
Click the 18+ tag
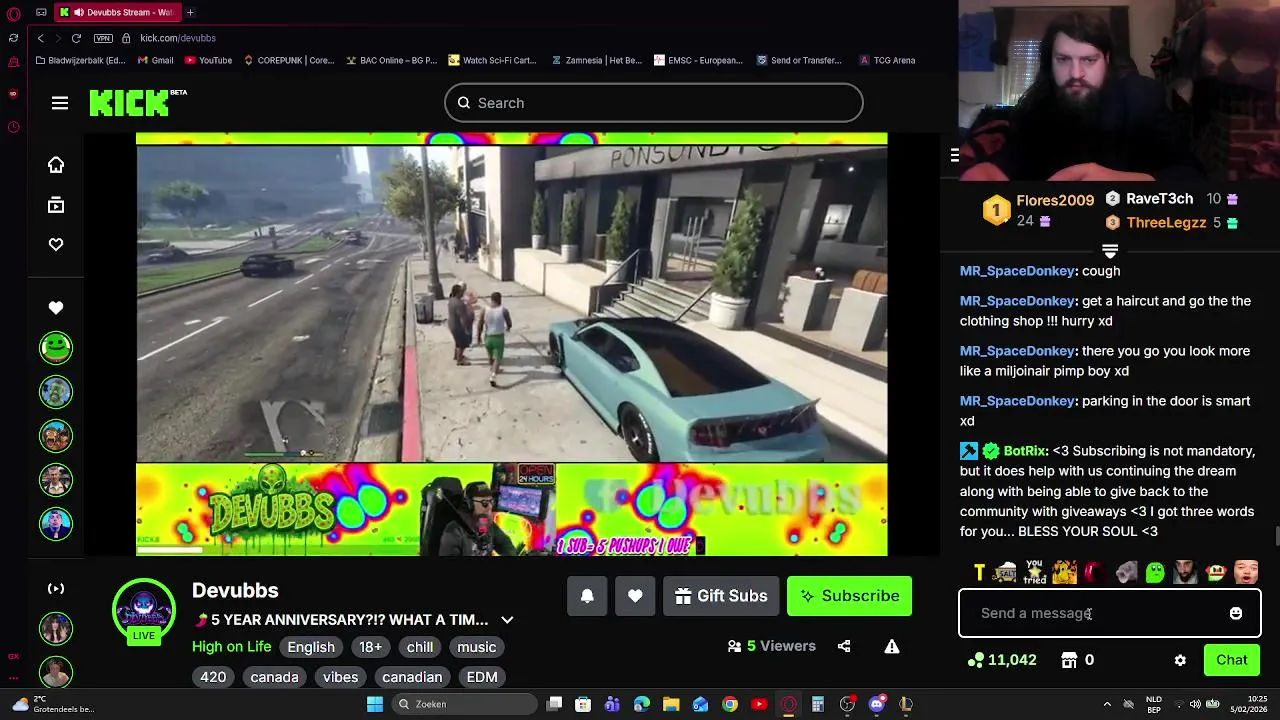tap(370, 647)
